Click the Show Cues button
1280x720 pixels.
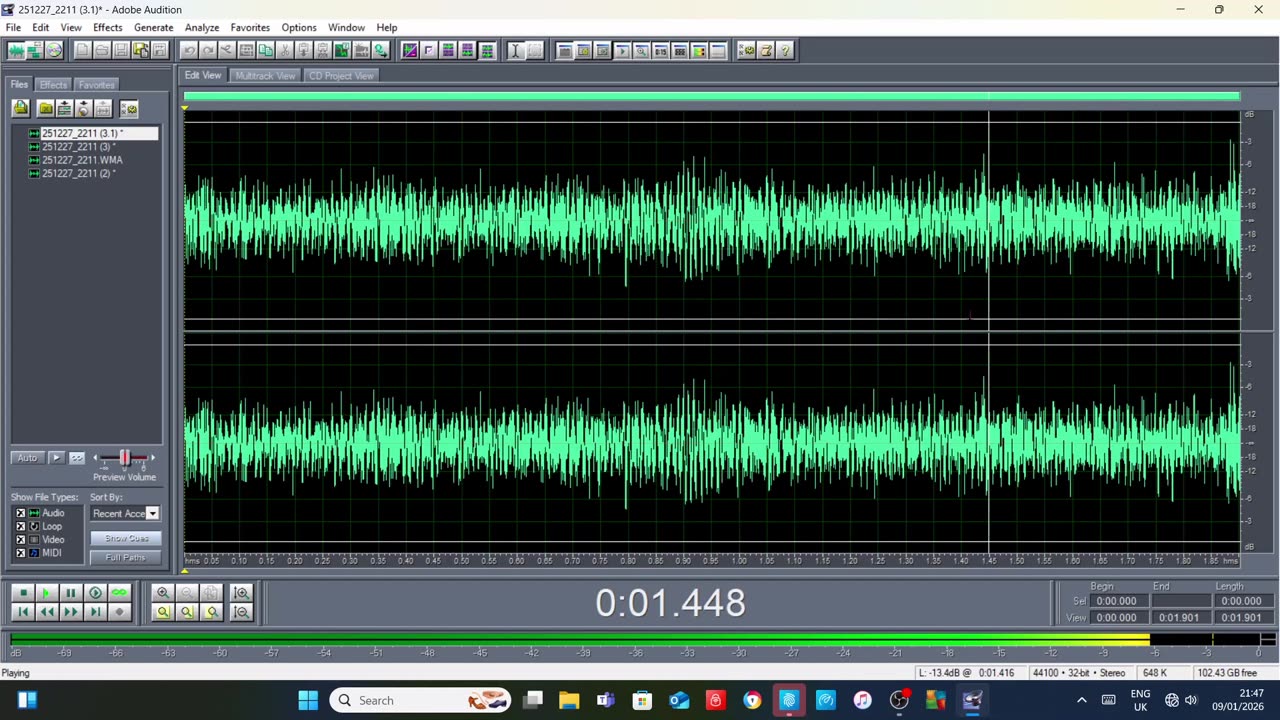(125, 538)
